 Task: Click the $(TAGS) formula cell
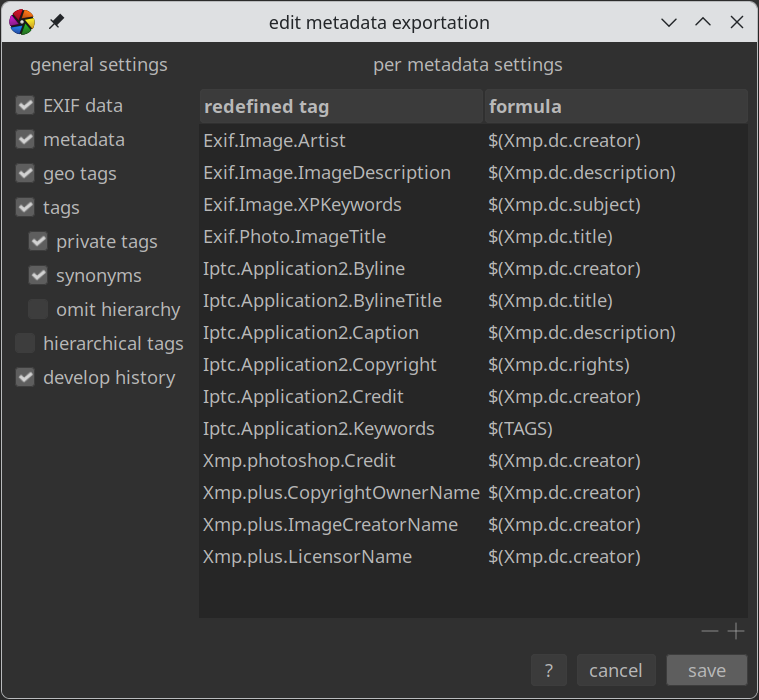(520, 429)
